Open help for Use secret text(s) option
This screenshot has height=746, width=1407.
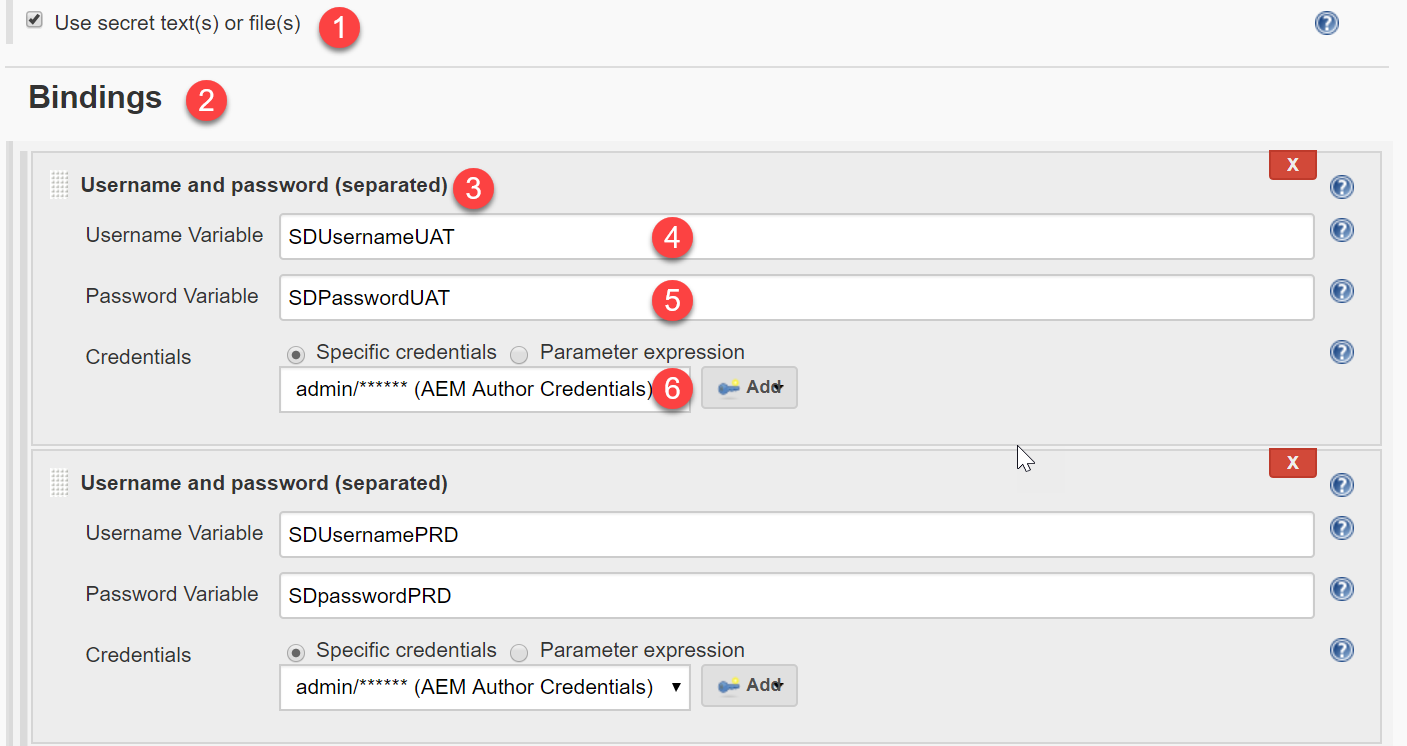1326,23
